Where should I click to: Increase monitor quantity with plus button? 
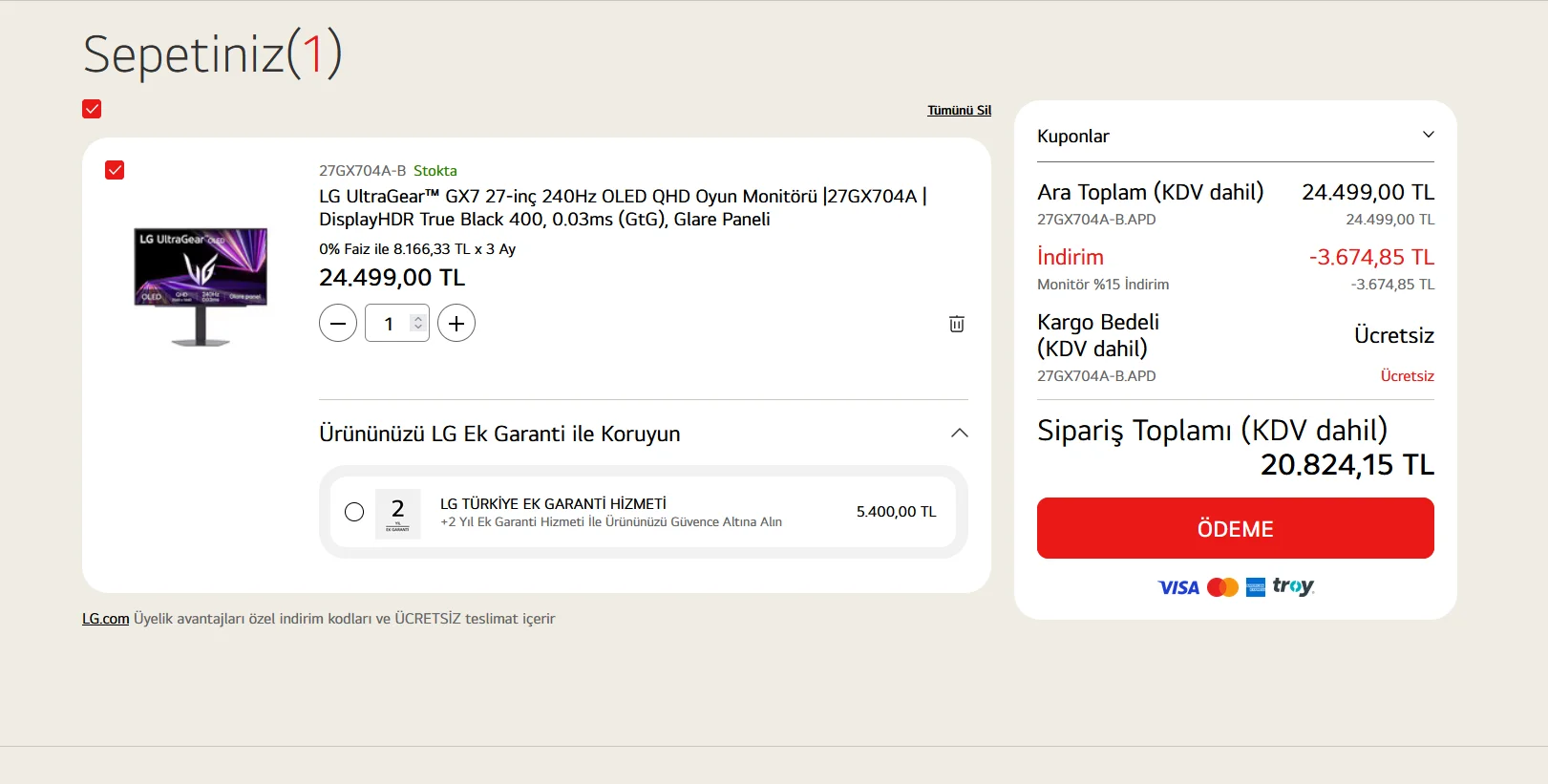(456, 323)
